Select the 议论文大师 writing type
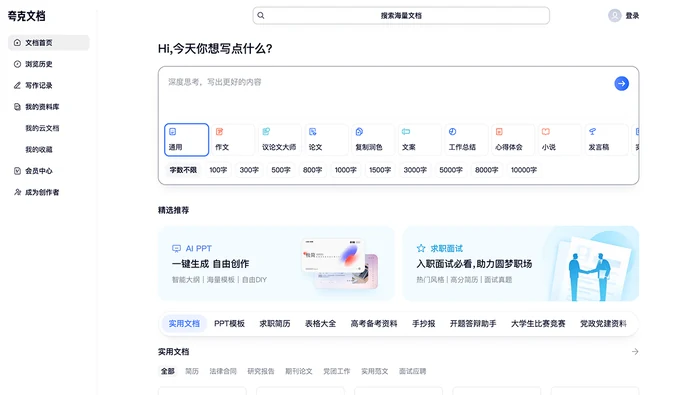Viewport: 700px width, 395px height. click(x=280, y=140)
